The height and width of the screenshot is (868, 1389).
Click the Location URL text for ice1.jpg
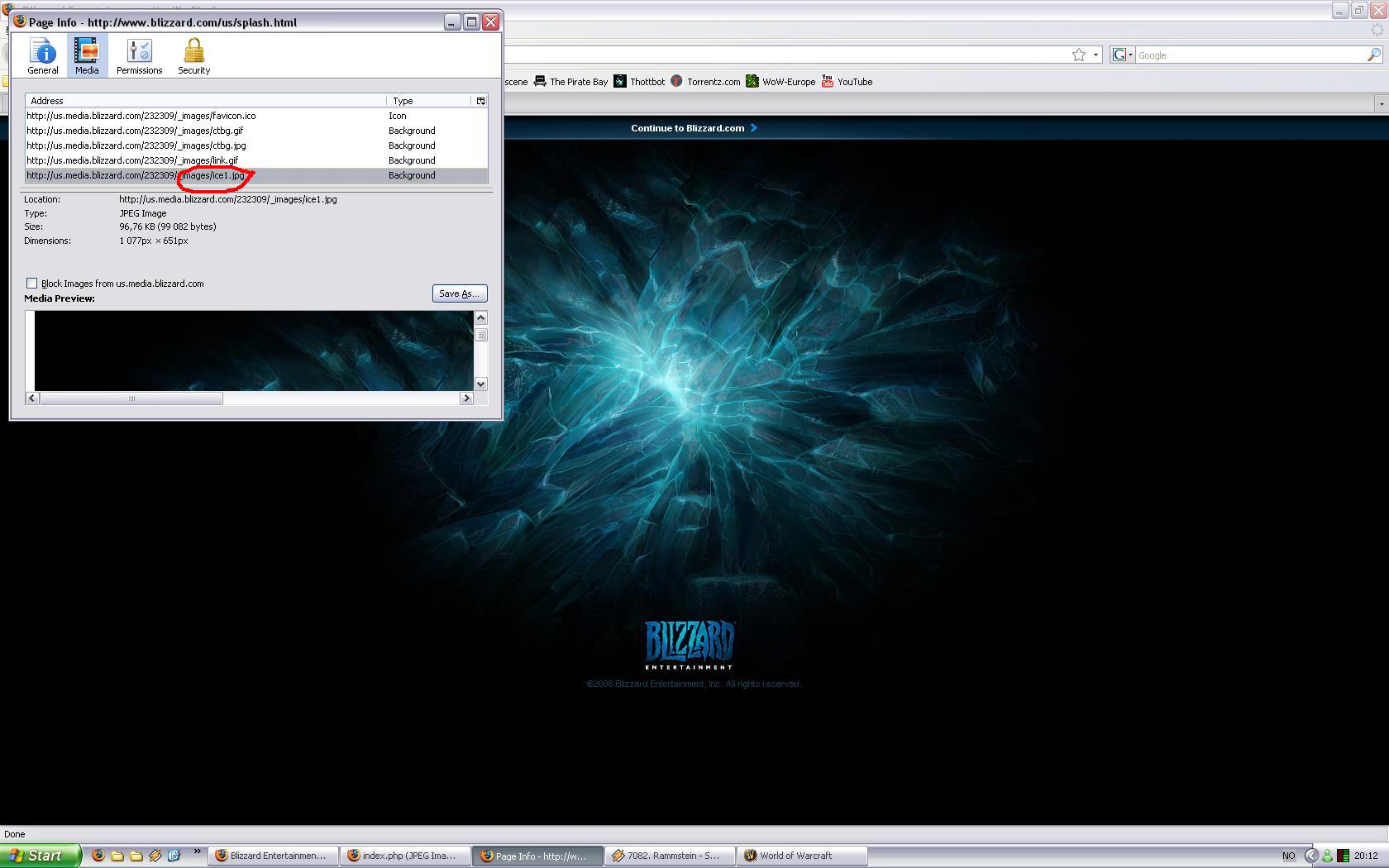coord(228,199)
